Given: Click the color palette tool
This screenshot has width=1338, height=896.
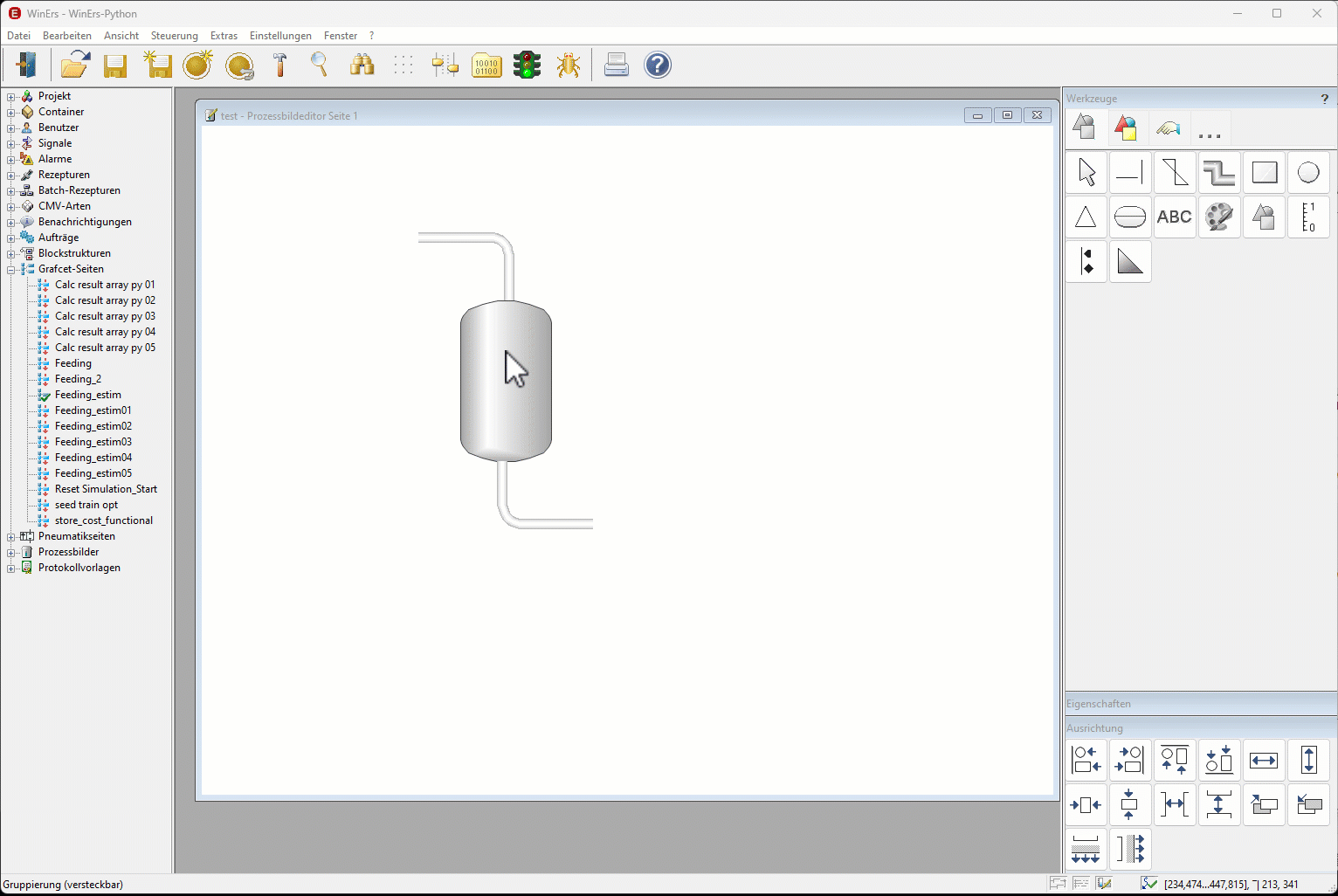Looking at the screenshot, I should (x=1218, y=217).
